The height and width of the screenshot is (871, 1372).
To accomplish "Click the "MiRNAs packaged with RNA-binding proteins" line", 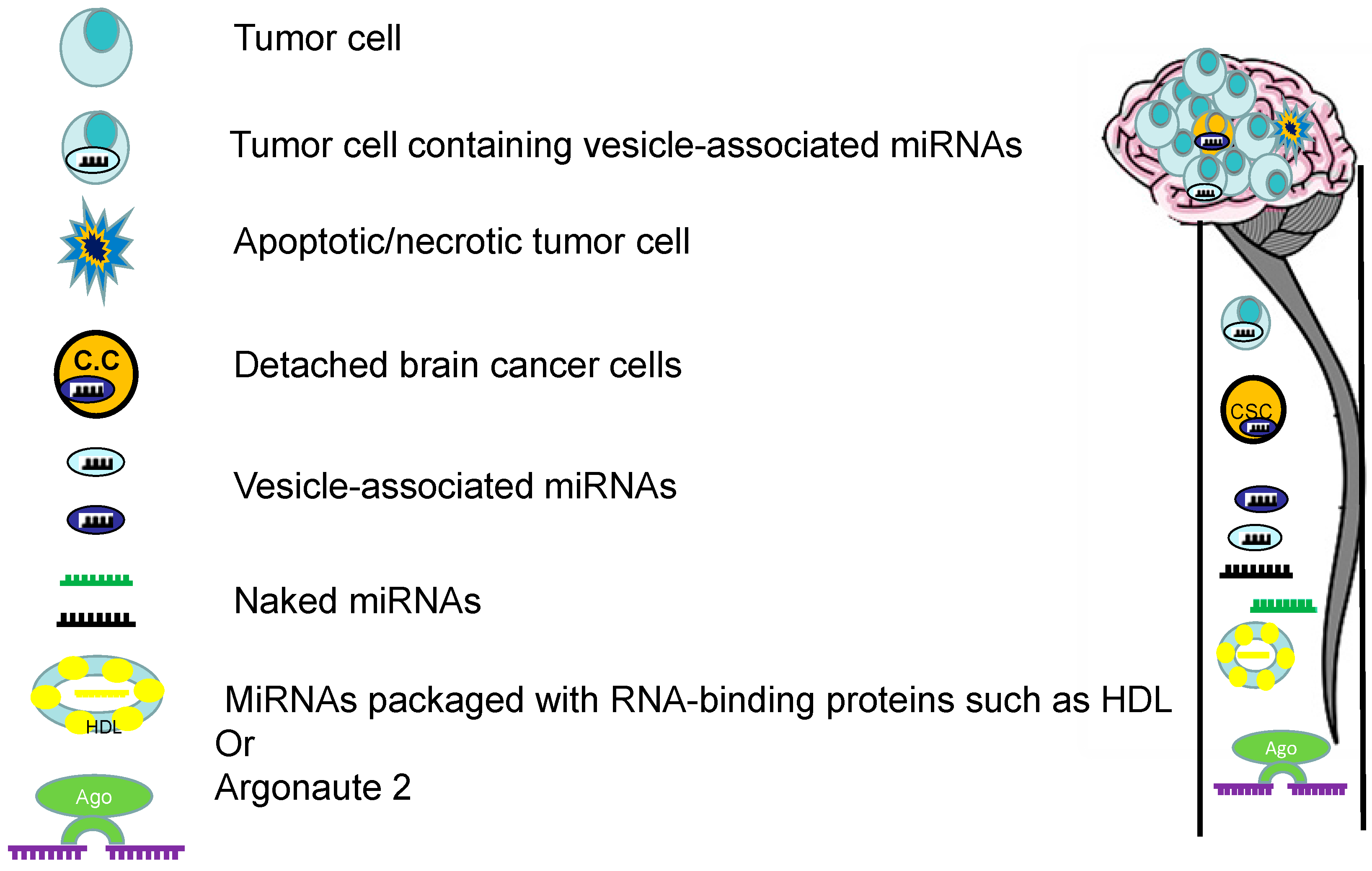I will pyautogui.click(x=698, y=700).
